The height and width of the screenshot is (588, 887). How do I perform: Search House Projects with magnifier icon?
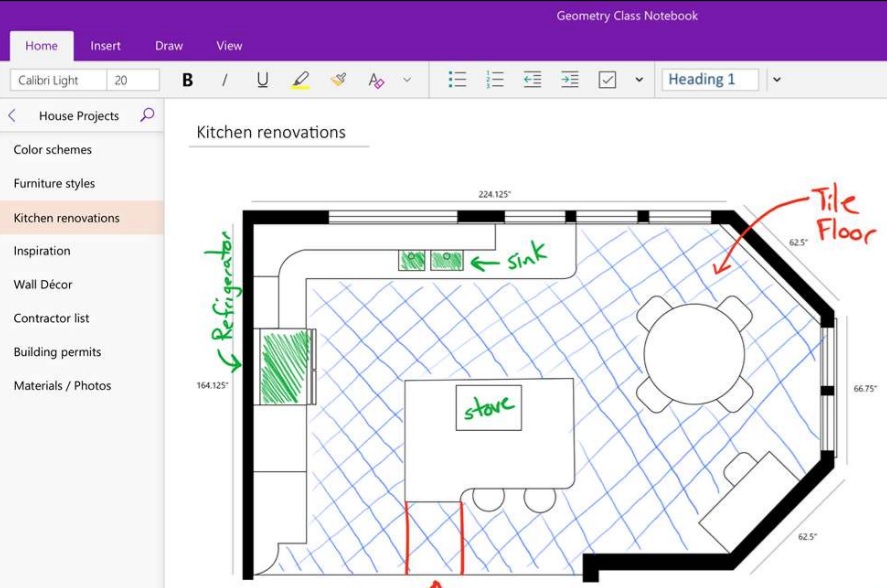click(x=147, y=115)
